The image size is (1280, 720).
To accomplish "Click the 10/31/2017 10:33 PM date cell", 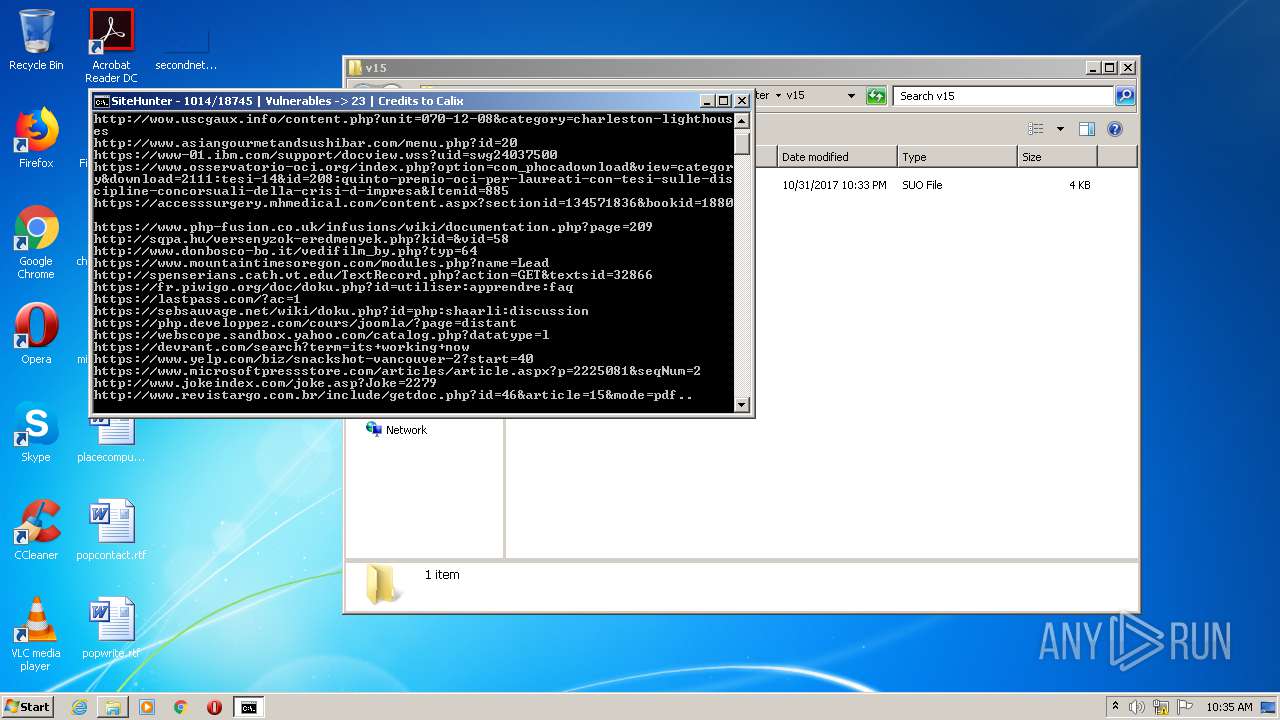I will point(834,185).
